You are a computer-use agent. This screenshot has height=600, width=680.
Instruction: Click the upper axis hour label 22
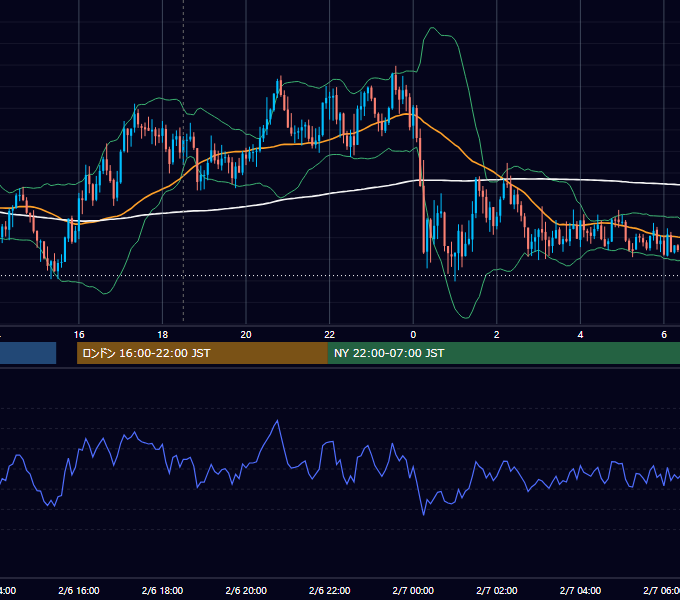(x=330, y=335)
